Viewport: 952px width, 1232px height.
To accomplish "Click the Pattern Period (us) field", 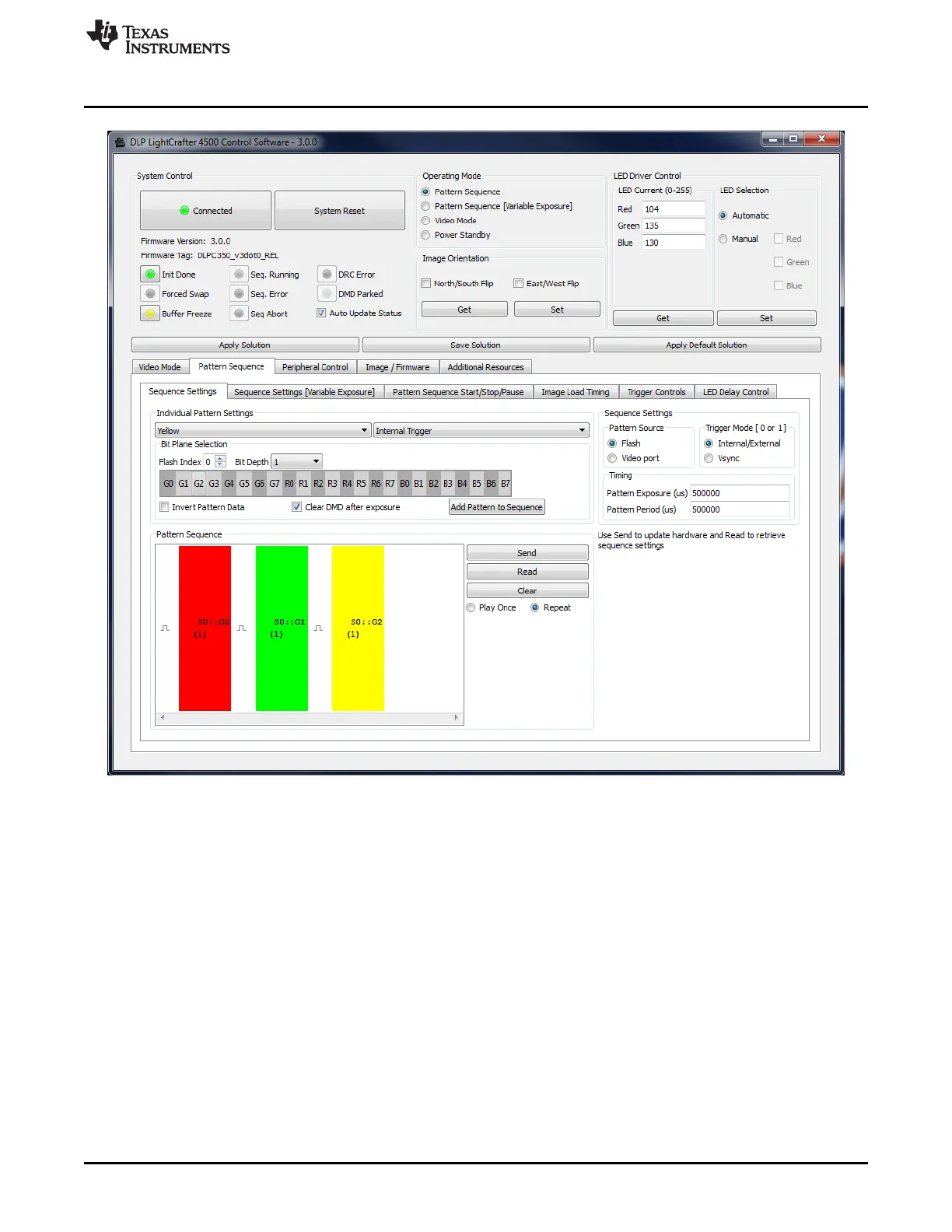I will tap(740, 509).
